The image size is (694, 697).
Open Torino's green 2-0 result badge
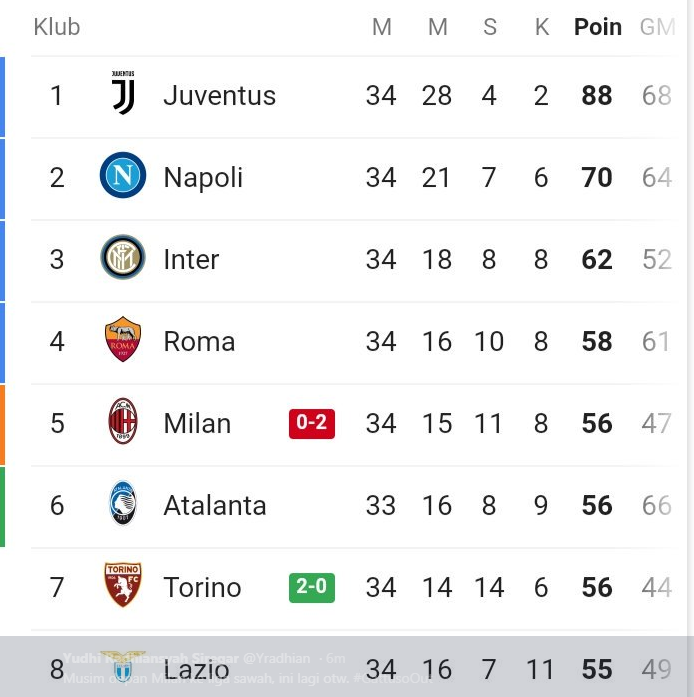(x=312, y=588)
